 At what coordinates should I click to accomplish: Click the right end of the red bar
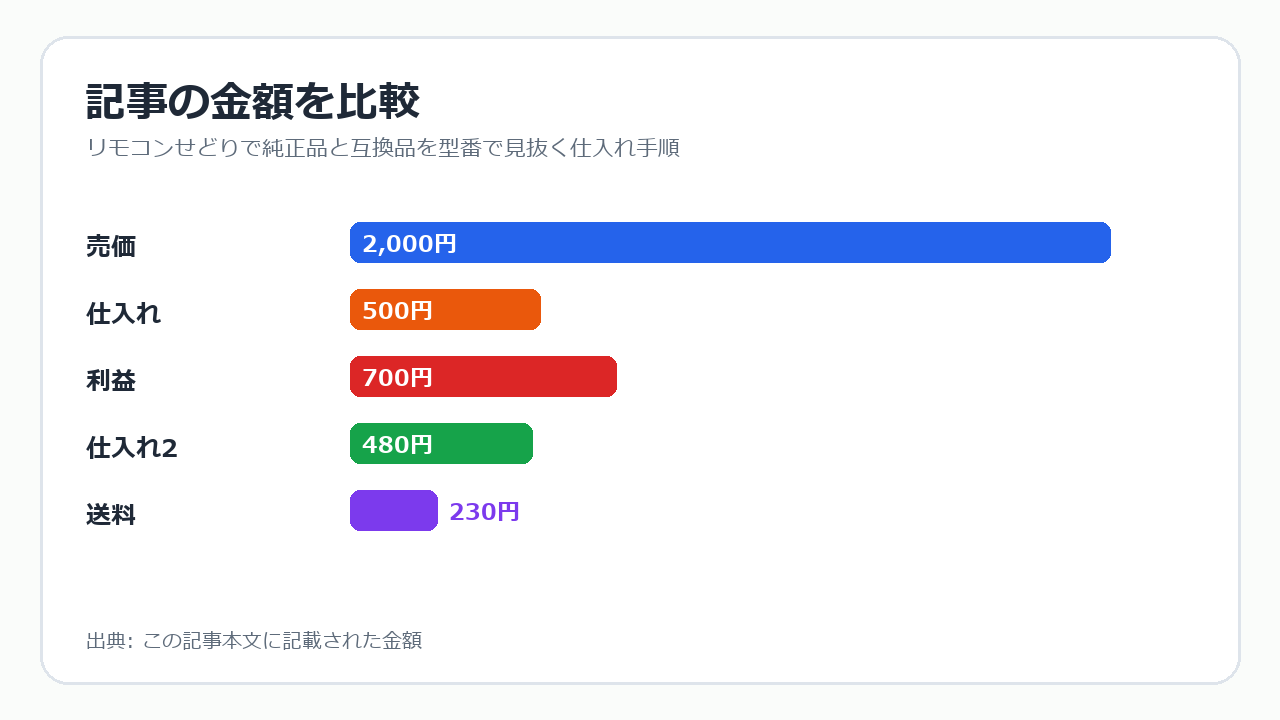pyautogui.click(x=611, y=377)
